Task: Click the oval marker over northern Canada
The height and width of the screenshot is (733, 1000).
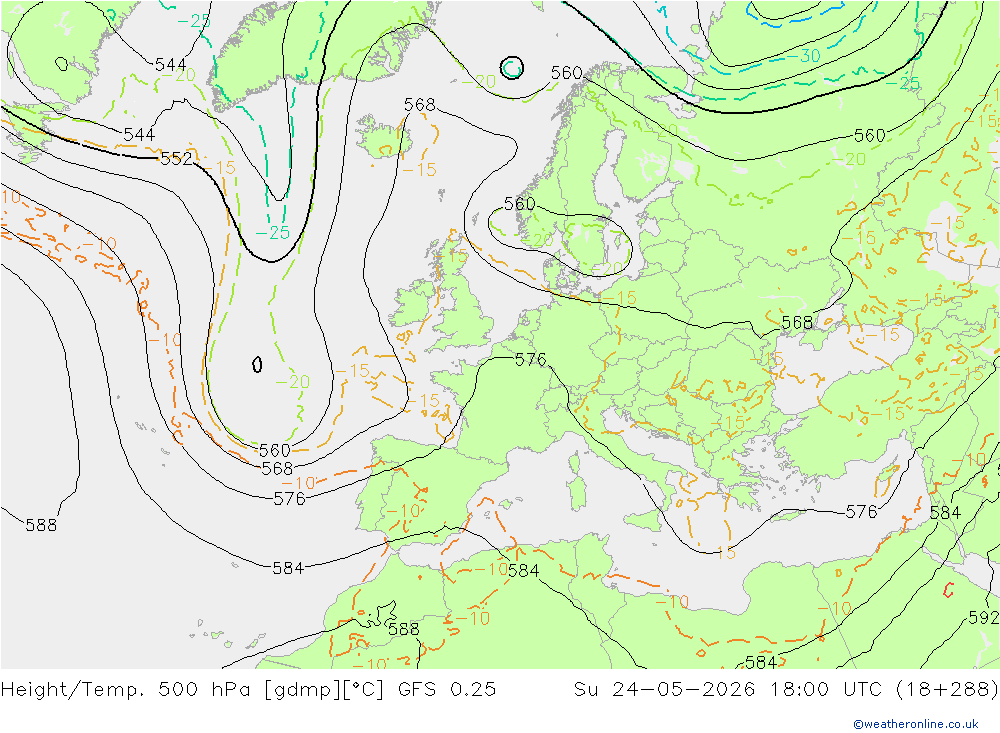Action: (x=62, y=64)
